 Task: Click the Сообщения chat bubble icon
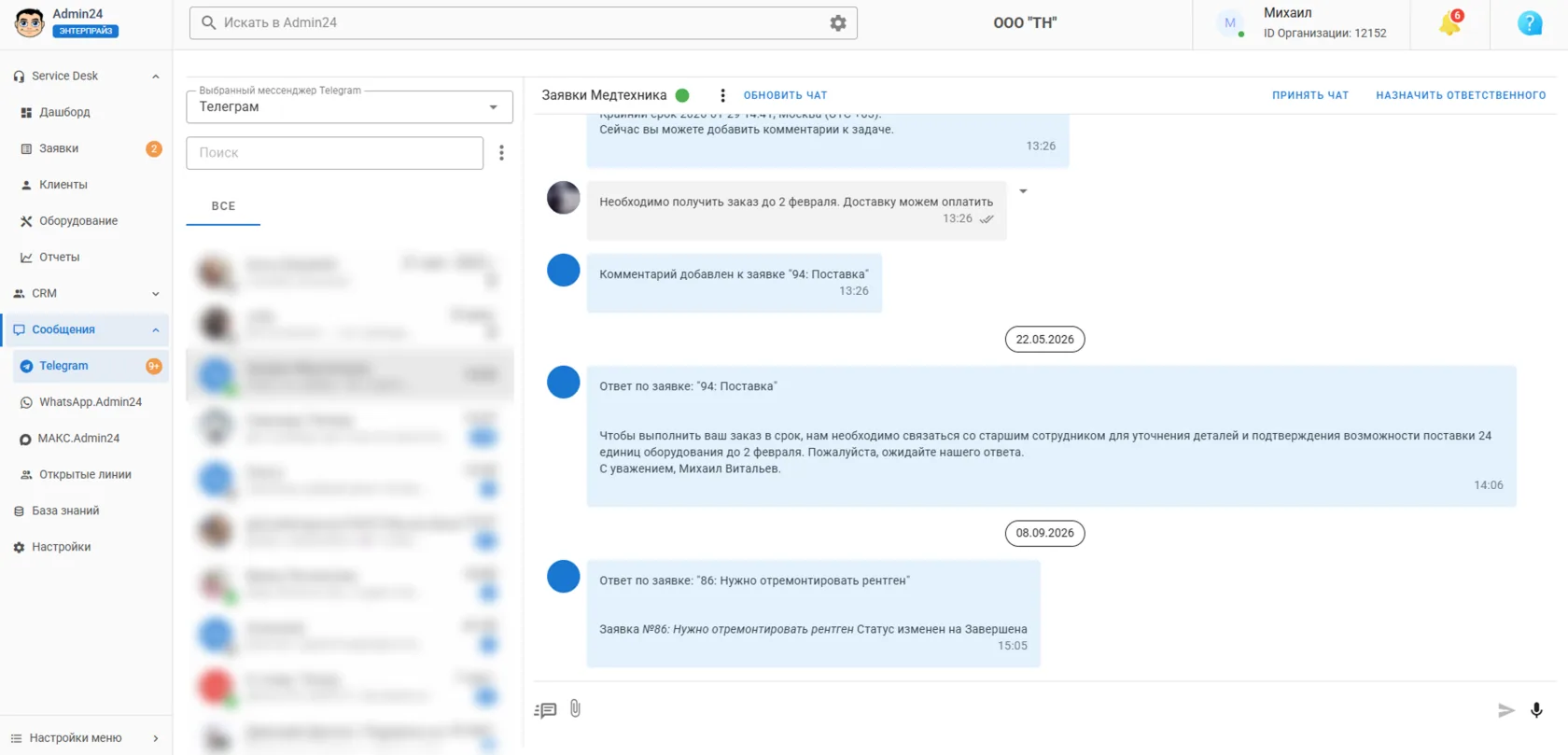[x=19, y=330]
